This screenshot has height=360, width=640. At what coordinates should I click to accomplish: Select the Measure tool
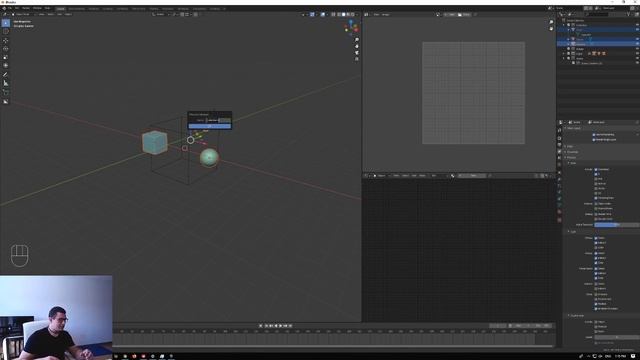point(5,83)
